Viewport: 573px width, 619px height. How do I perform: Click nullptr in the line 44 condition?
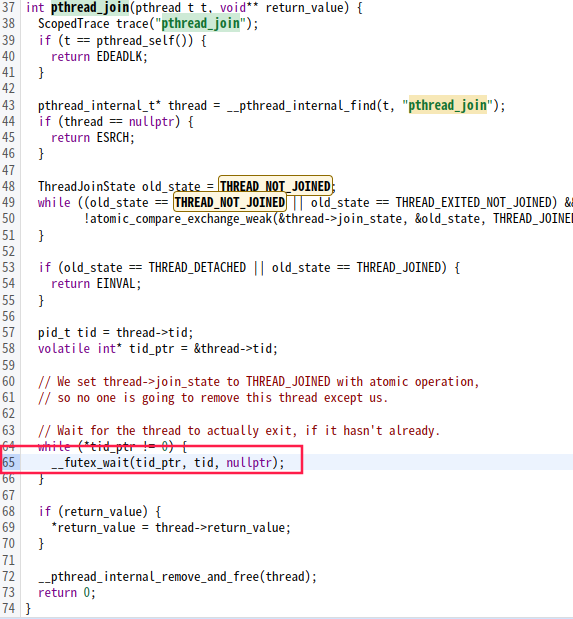pyautogui.click(x=152, y=122)
